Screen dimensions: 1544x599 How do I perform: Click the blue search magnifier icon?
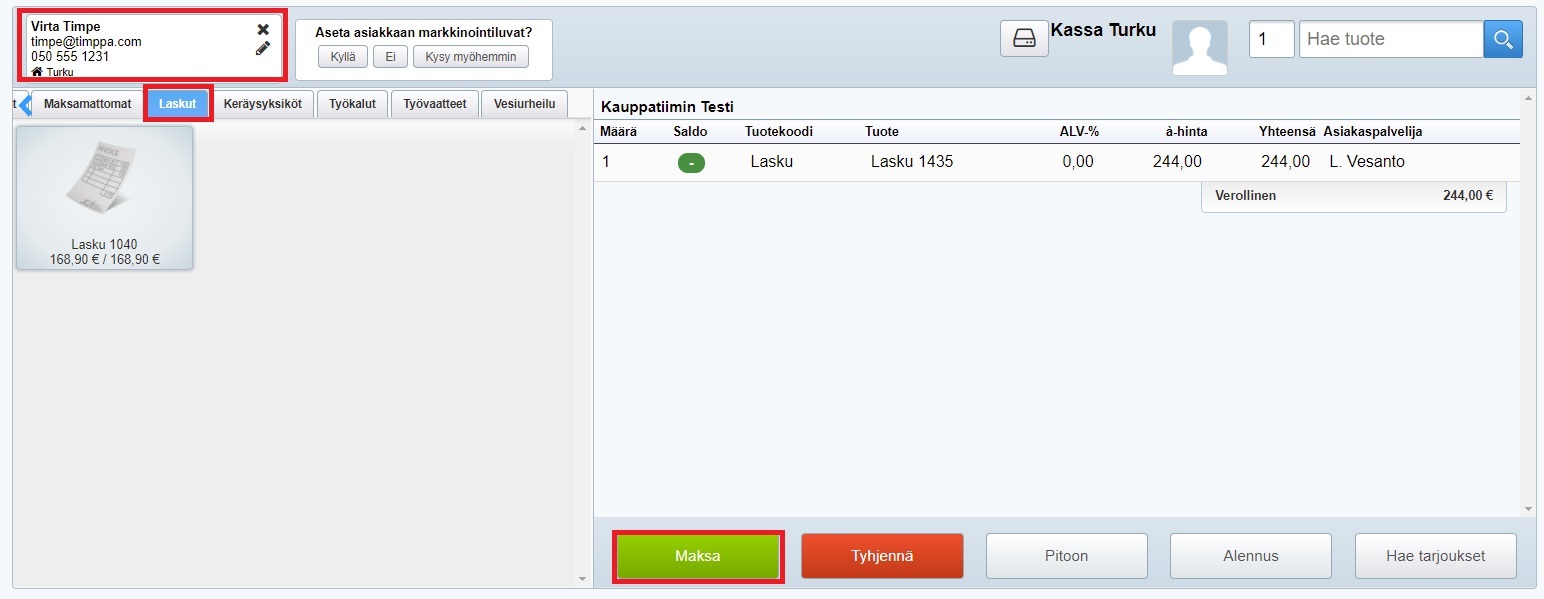tap(1502, 39)
